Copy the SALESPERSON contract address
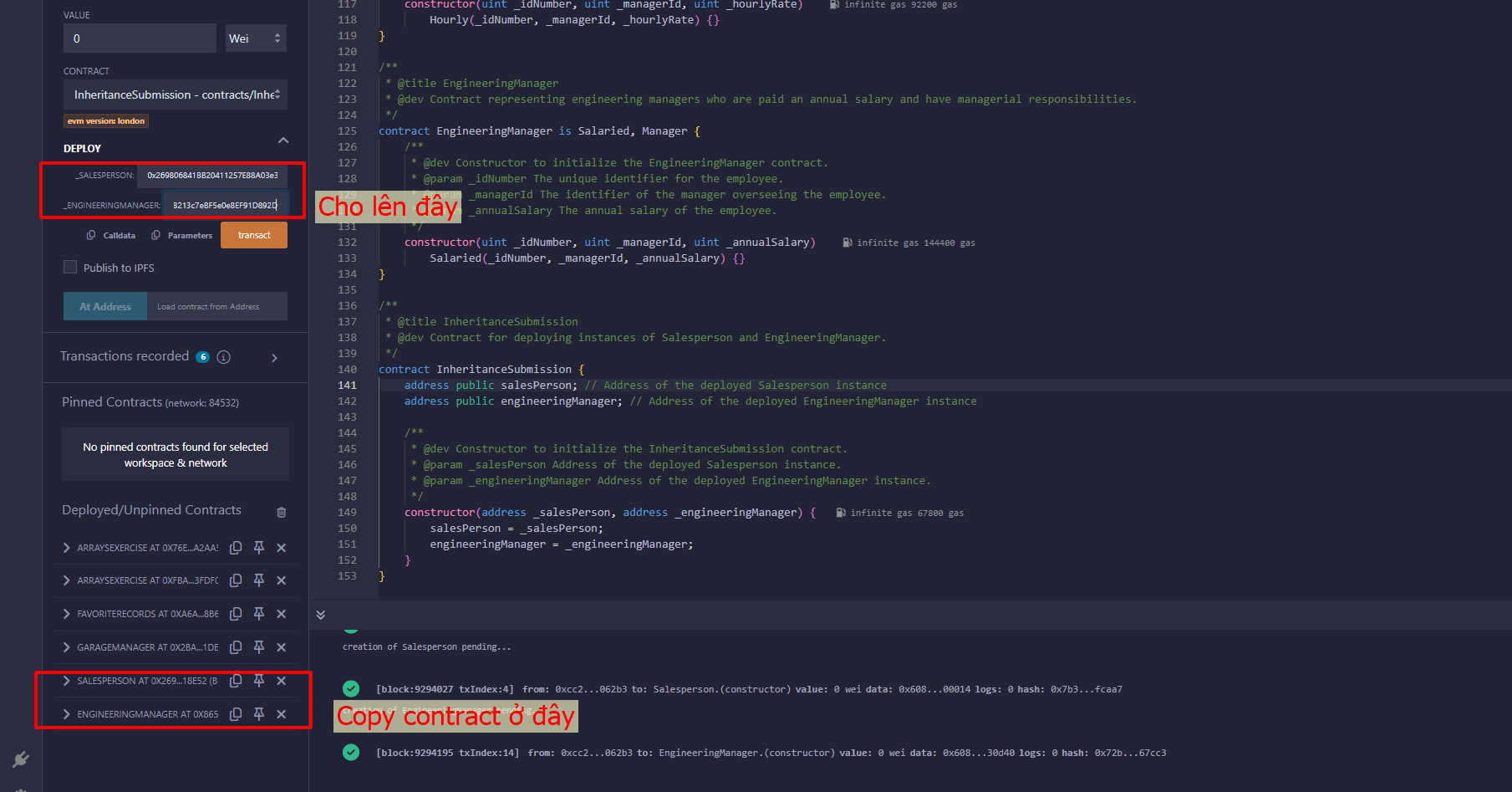This screenshot has width=1512, height=792. [236, 681]
